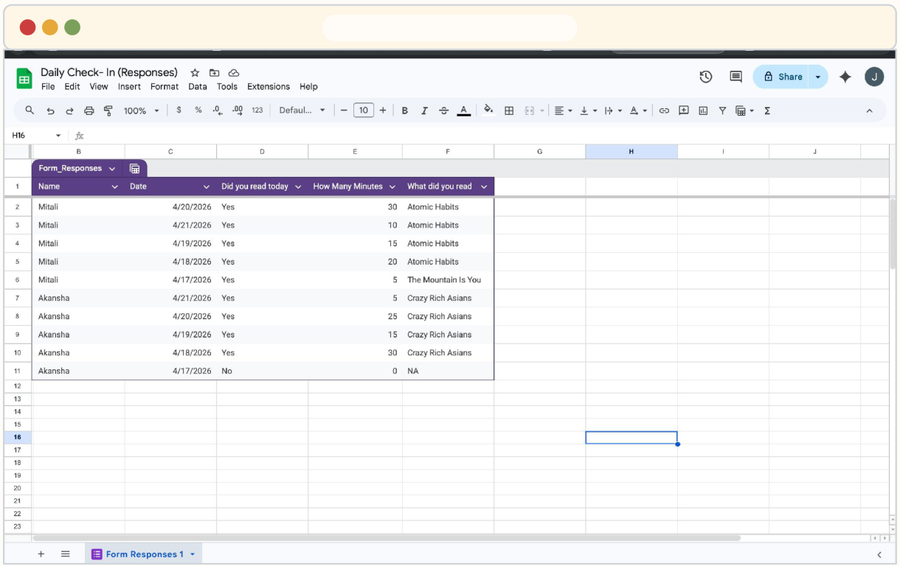Select the Form Responses 1 tab
This screenshot has width=900, height=566.
point(143,554)
